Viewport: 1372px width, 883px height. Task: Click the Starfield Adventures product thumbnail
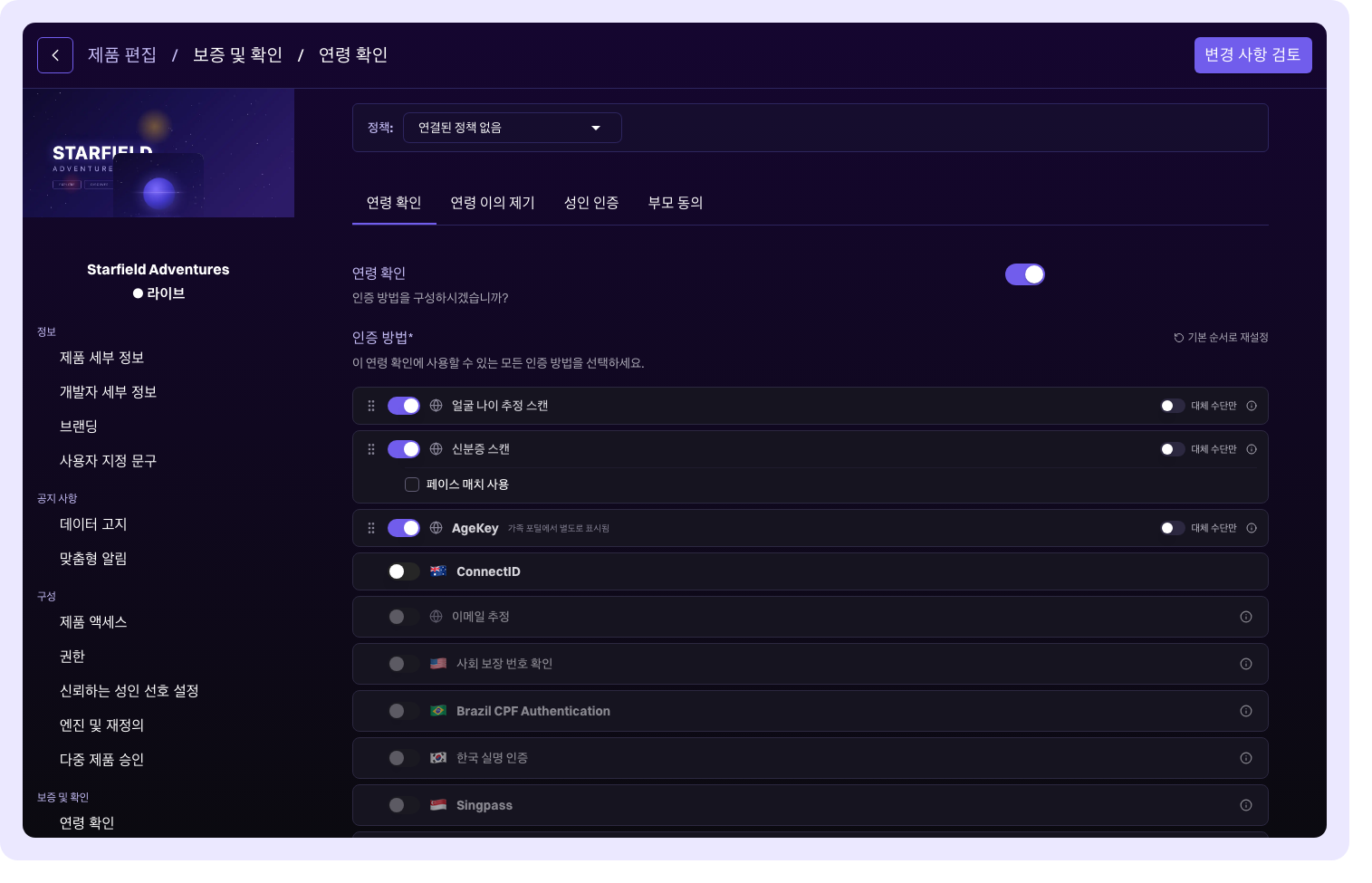tap(158, 153)
